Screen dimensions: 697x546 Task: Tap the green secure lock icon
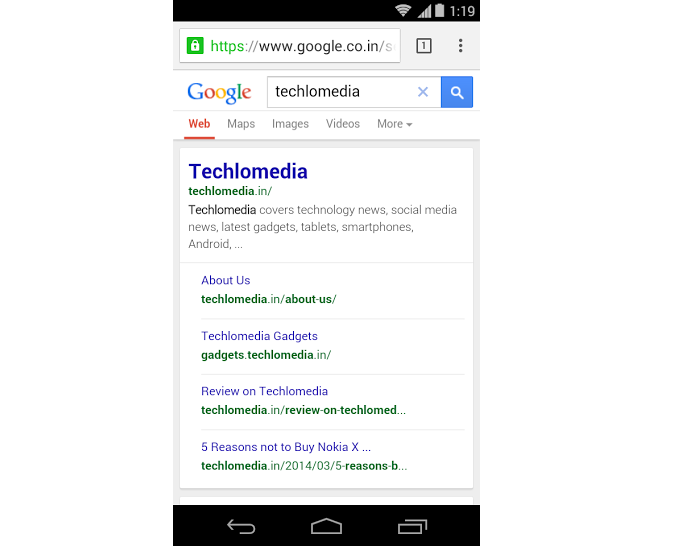[195, 45]
